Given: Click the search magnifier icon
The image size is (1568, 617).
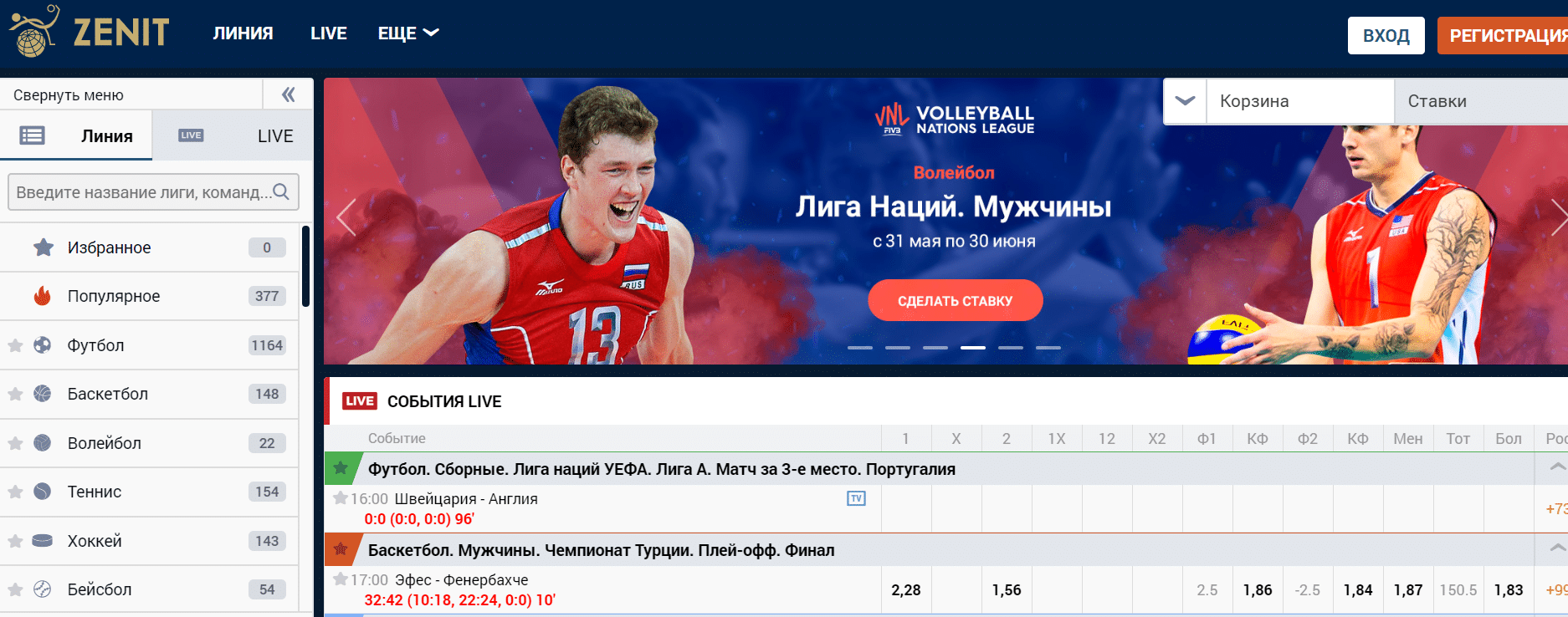Looking at the screenshot, I should pyautogui.click(x=281, y=191).
